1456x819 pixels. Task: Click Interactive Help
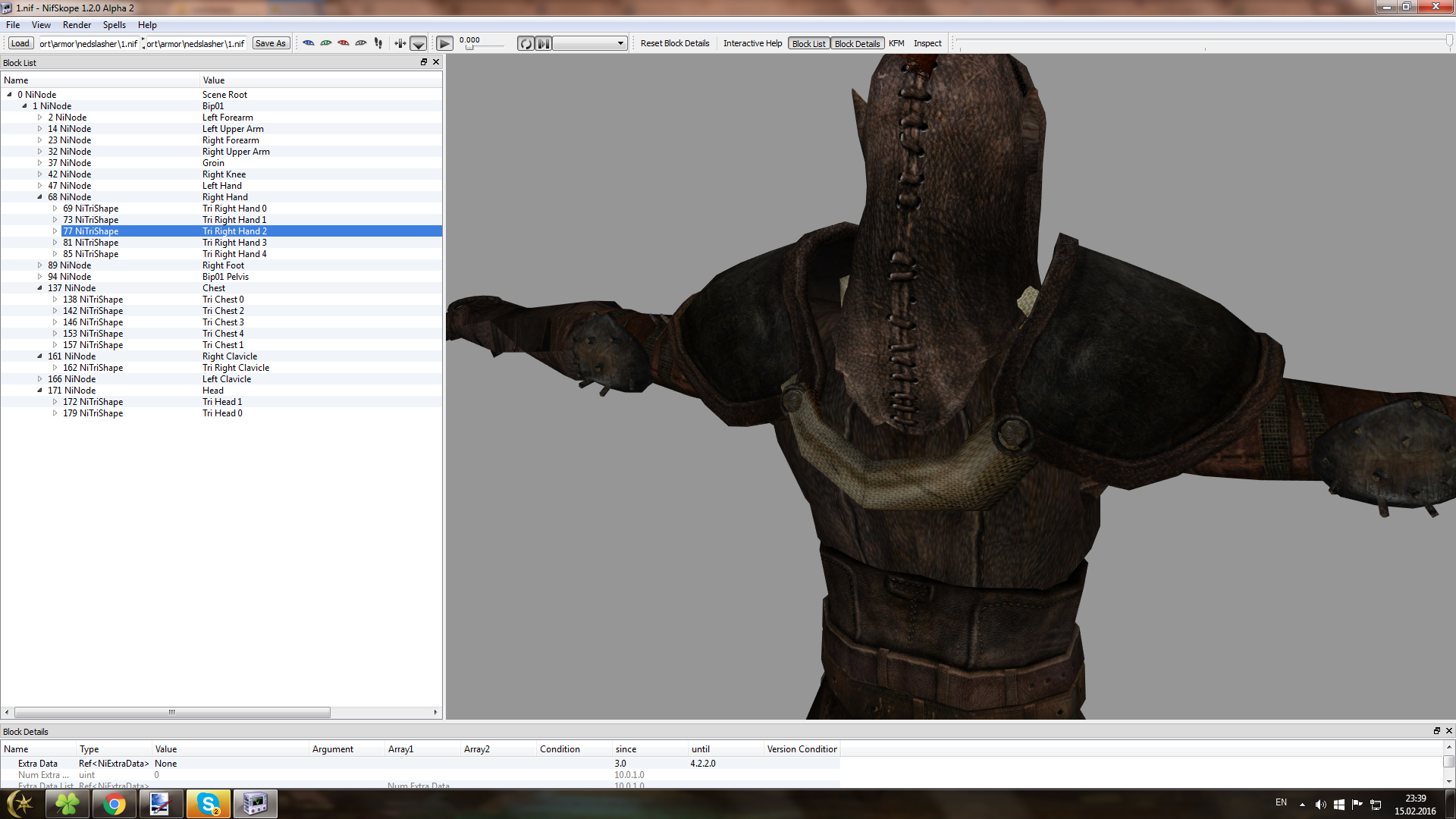(x=752, y=43)
